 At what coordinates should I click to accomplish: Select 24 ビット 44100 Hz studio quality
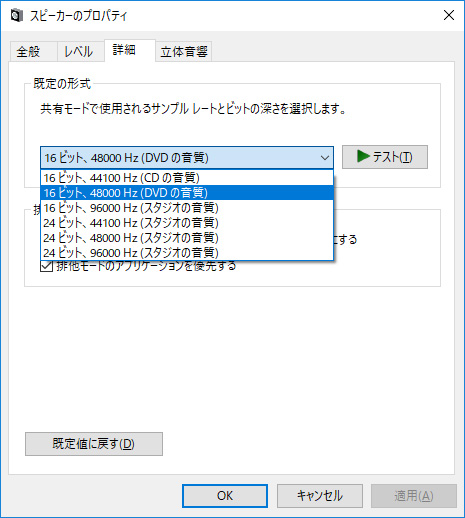coord(187,223)
